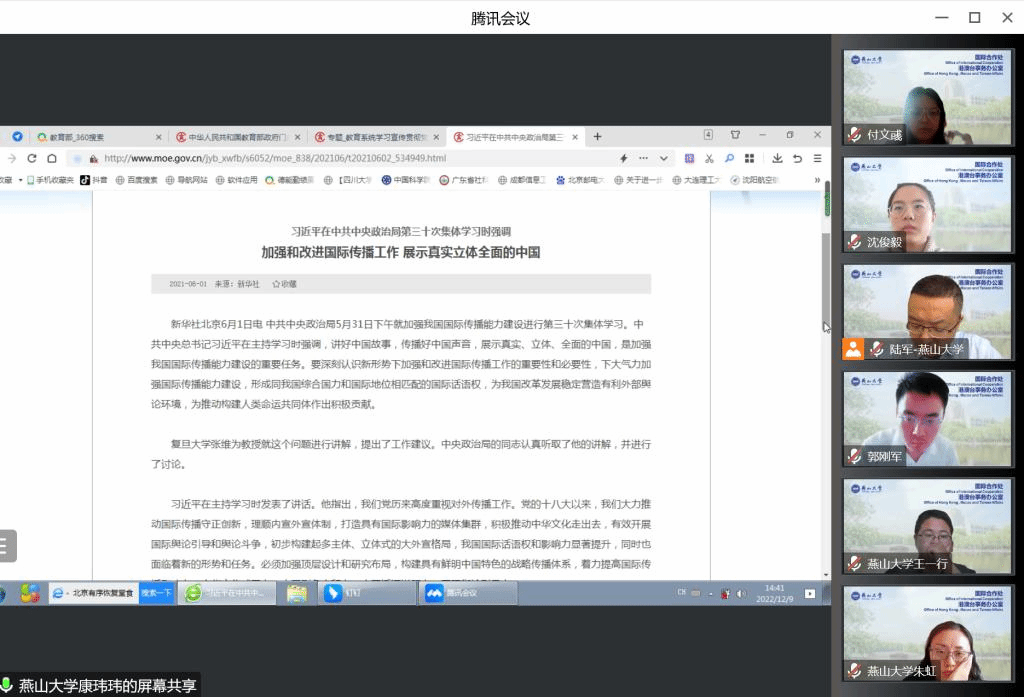Open the file explorer taskbar icon
1024x697 pixels.
tap(297, 593)
